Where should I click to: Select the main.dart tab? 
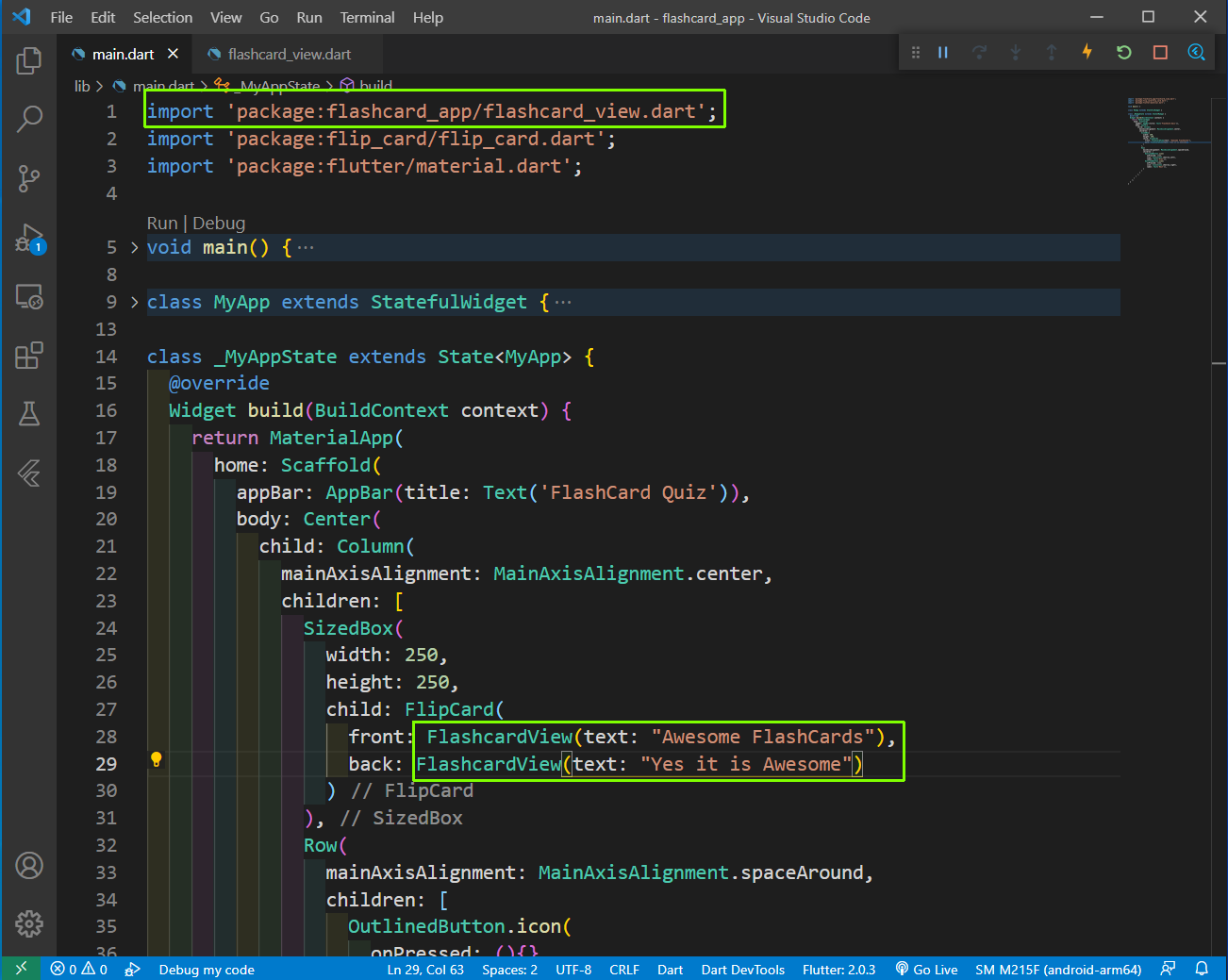point(124,54)
